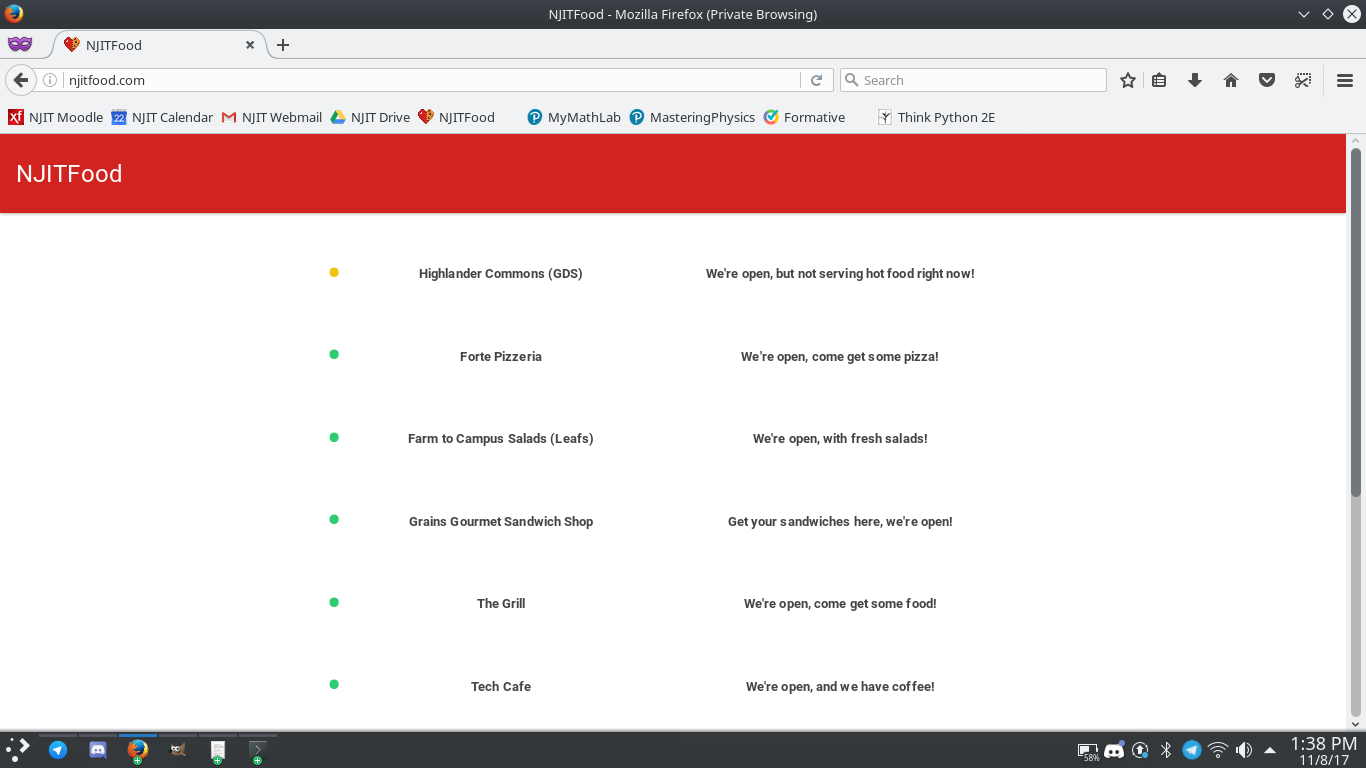
Task: Click the page vertical scrollbar thumb
Action: tap(1356, 322)
